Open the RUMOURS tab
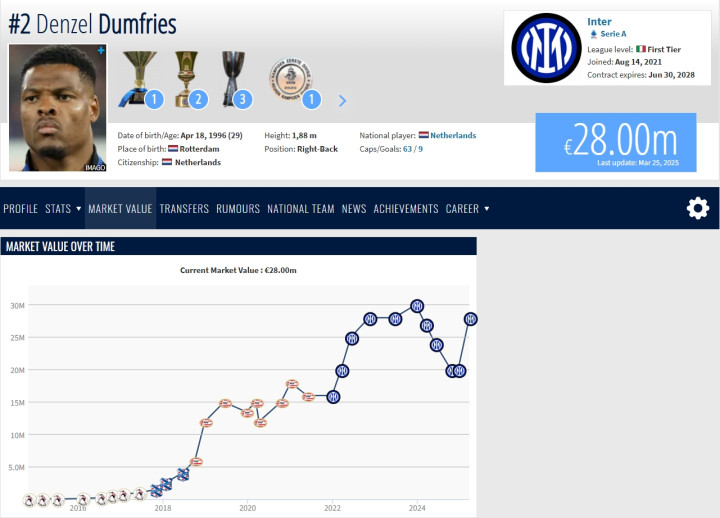The width and height of the screenshot is (720, 518). pos(238,208)
